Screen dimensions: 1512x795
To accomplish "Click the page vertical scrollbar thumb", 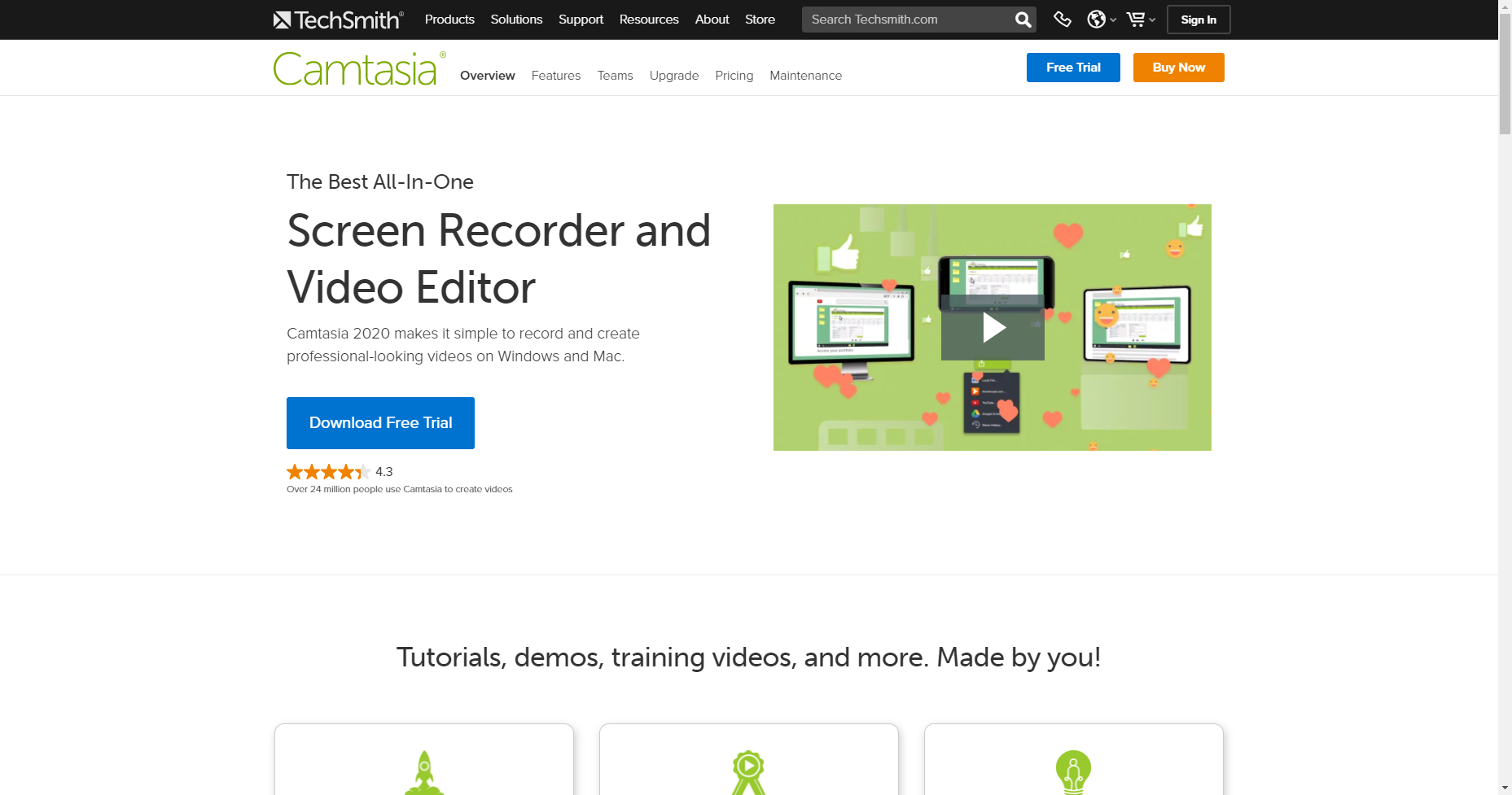I will (x=1505, y=73).
